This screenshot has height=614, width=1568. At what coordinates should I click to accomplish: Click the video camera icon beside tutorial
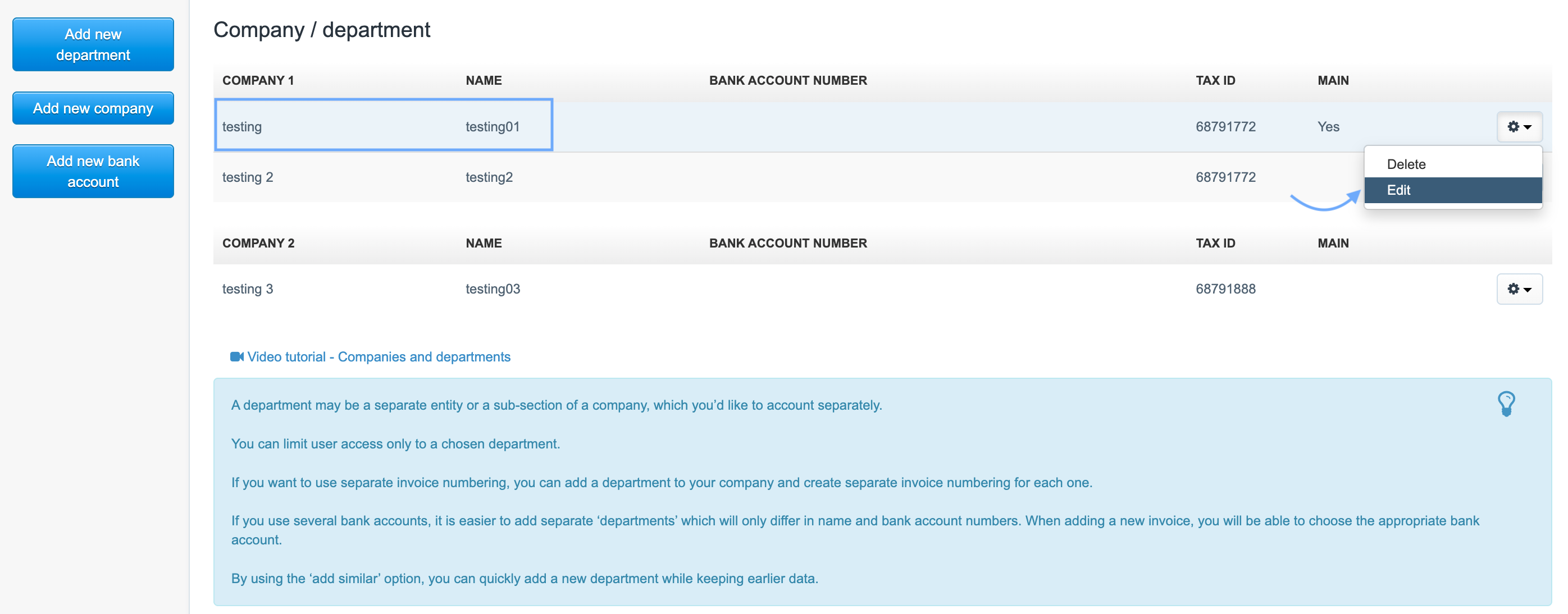point(236,356)
